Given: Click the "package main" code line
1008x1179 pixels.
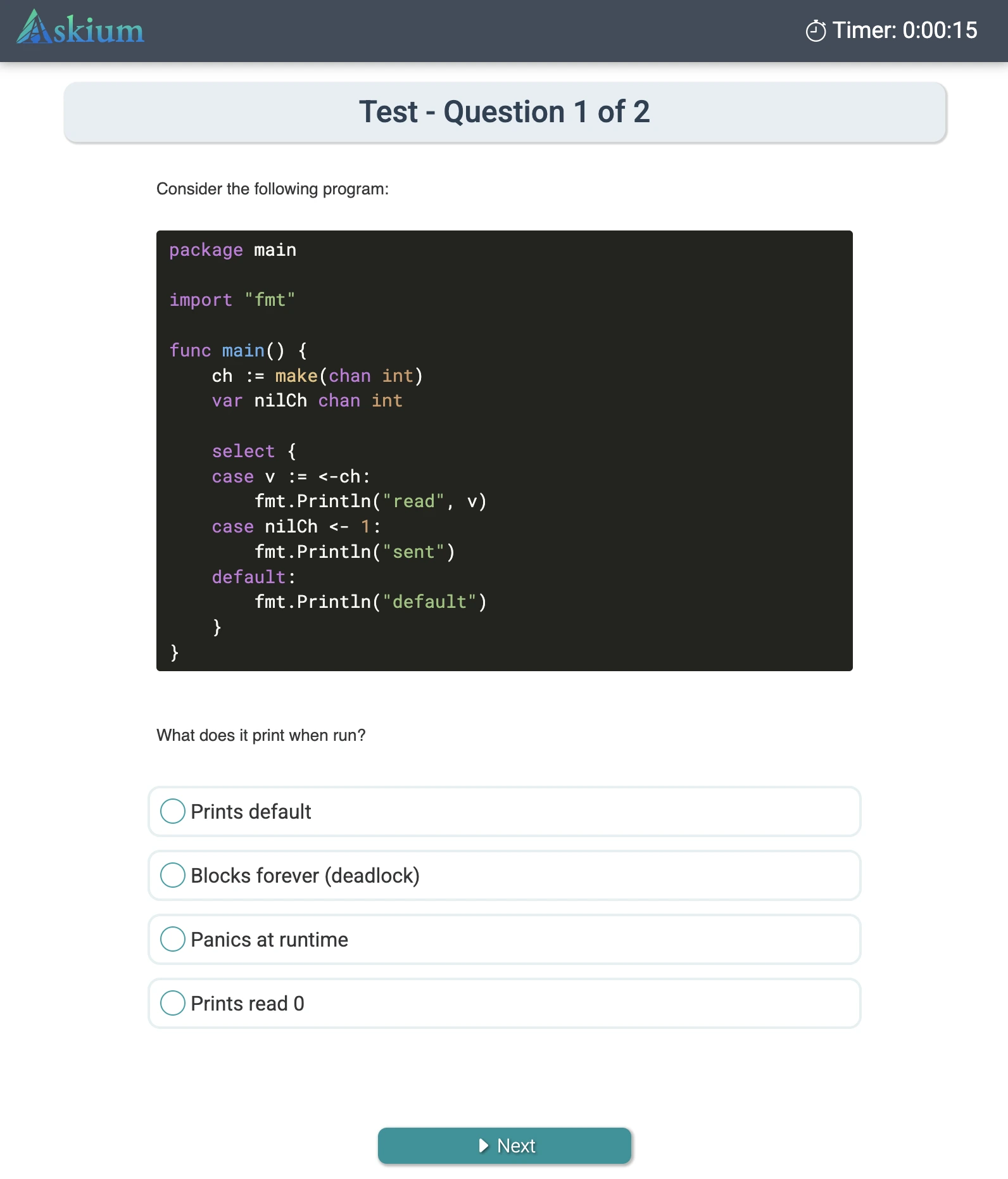Looking at the screenshot, I should pos(232,250).
